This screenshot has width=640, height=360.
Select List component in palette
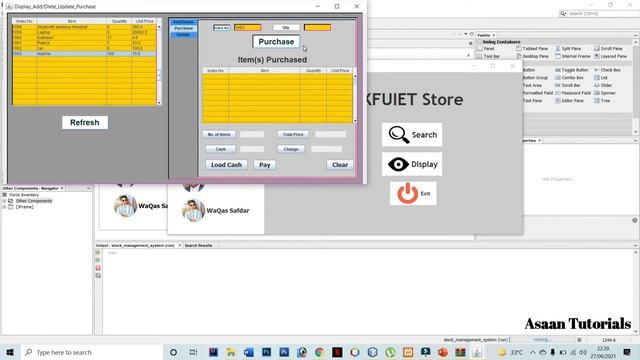[x=601, y=78]
